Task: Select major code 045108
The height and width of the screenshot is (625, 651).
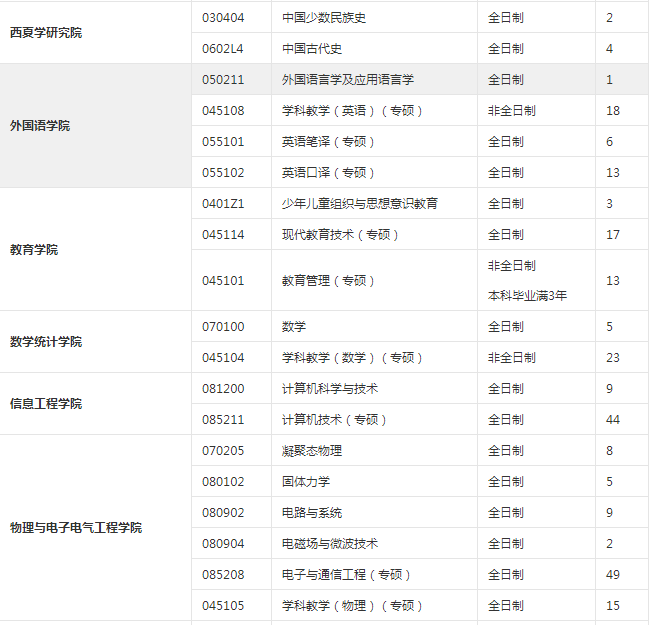Action: [x=222, y=110]
